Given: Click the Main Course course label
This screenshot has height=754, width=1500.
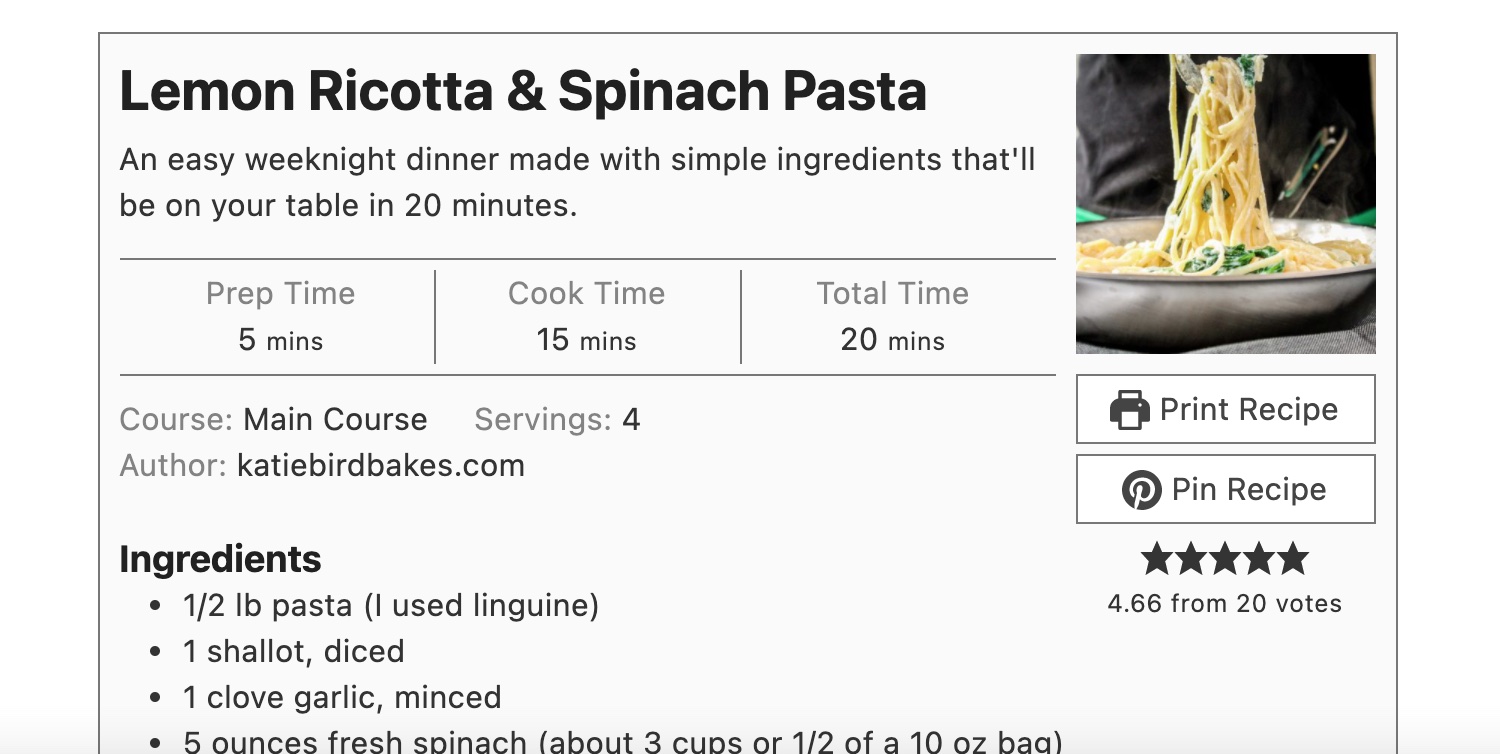Looking at the screenshot, I should (x=335, y=419).
